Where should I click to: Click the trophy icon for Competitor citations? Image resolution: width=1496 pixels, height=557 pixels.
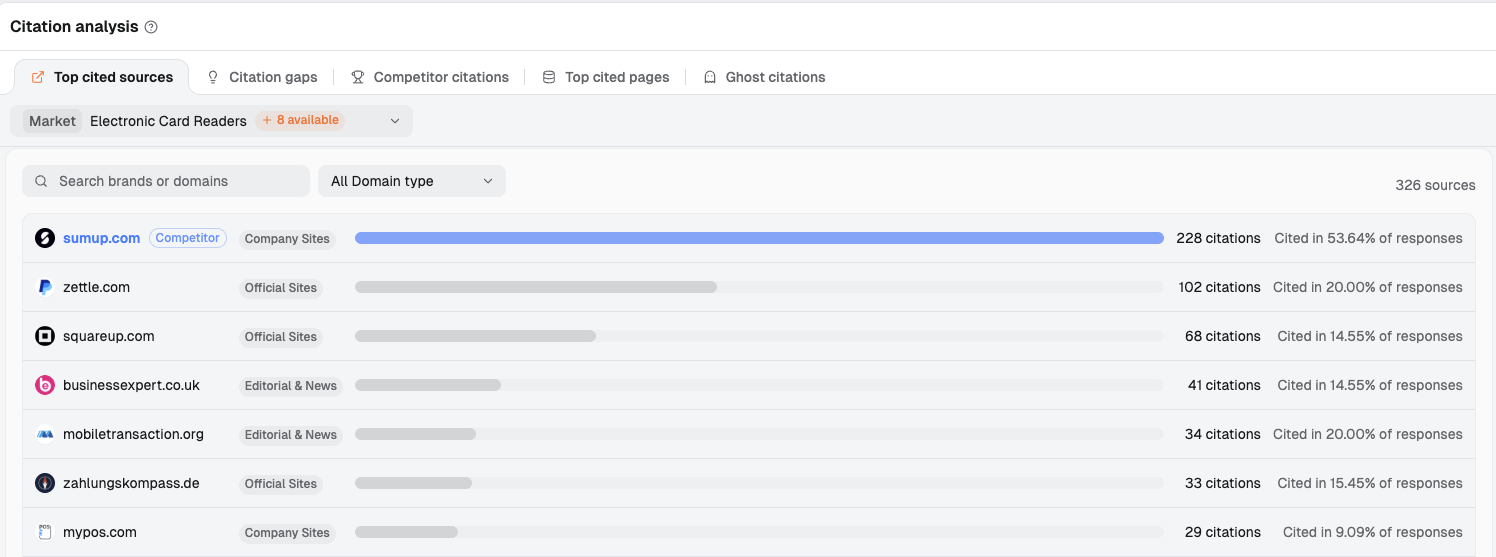357,77
